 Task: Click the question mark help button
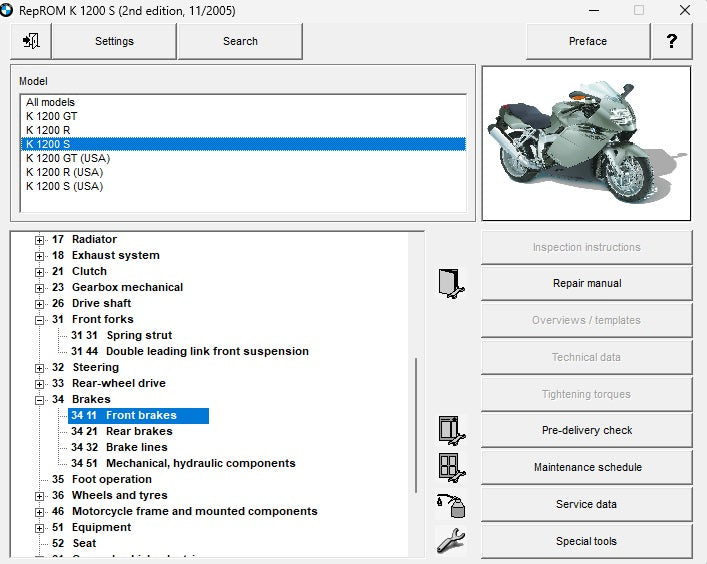pos(672,41)
